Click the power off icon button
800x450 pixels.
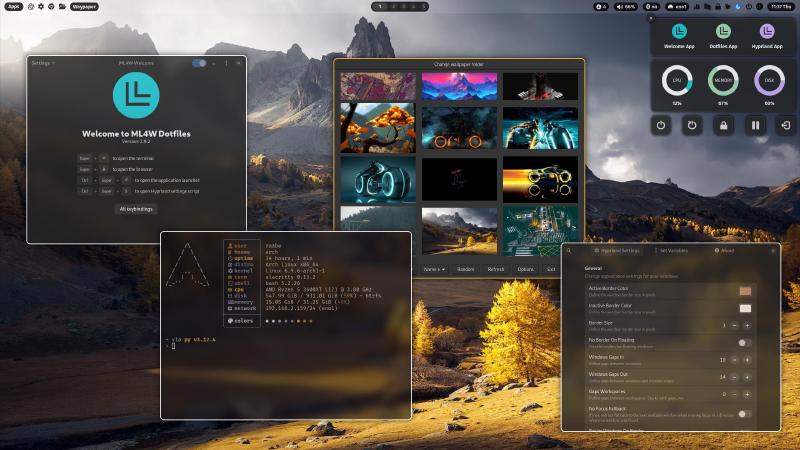(x=661, y=125)
